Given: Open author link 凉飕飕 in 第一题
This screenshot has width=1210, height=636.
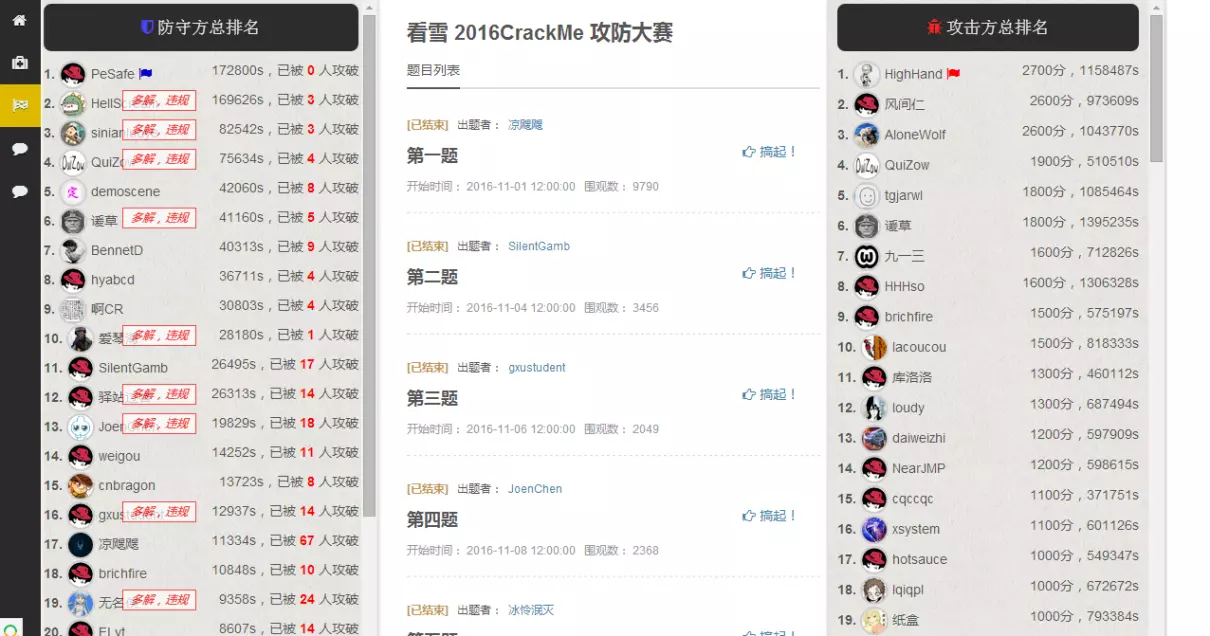Looking at the screenshot, I should (x=525, y=125).
